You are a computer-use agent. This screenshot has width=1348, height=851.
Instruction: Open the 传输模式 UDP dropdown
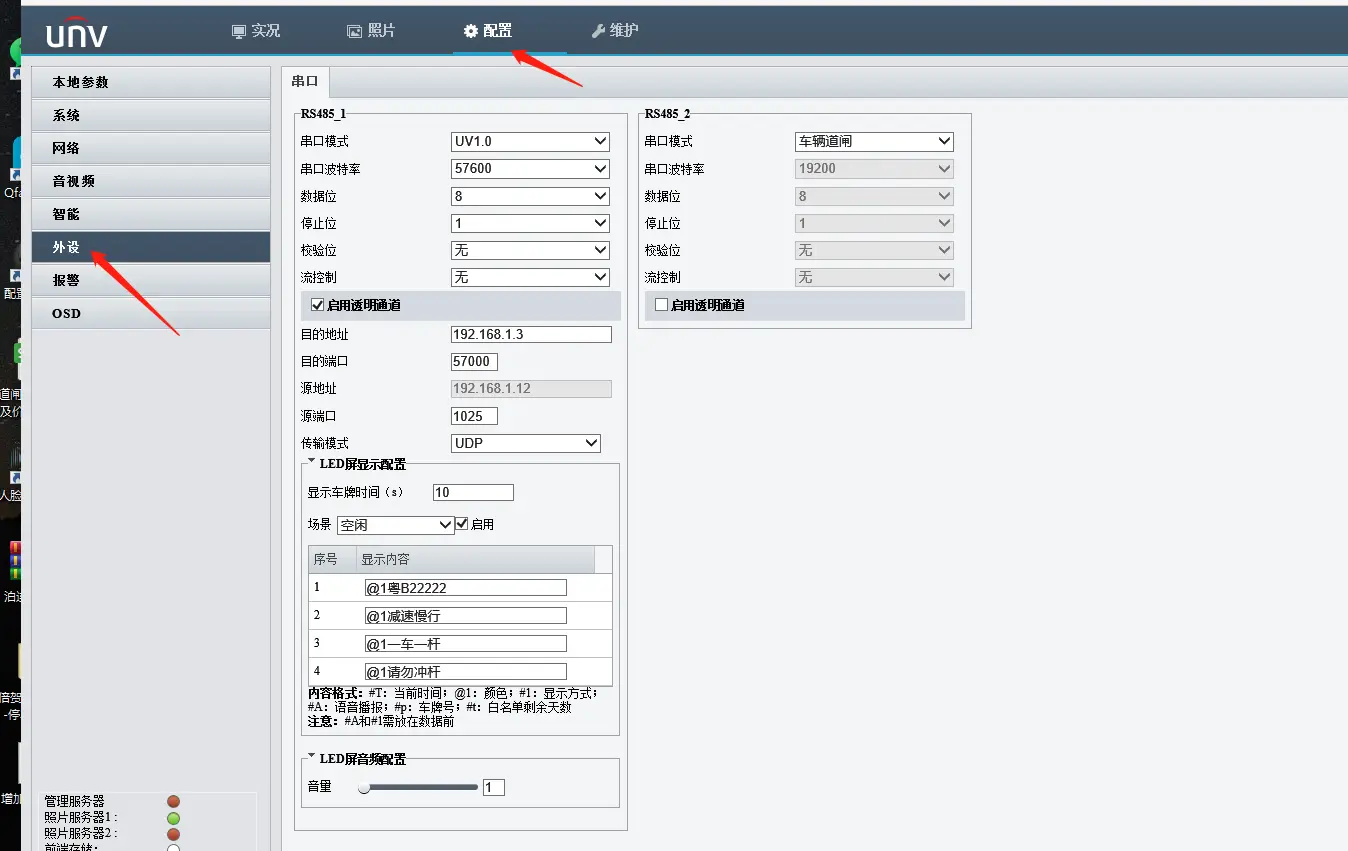pyautogui.click(x=526, y=443)
